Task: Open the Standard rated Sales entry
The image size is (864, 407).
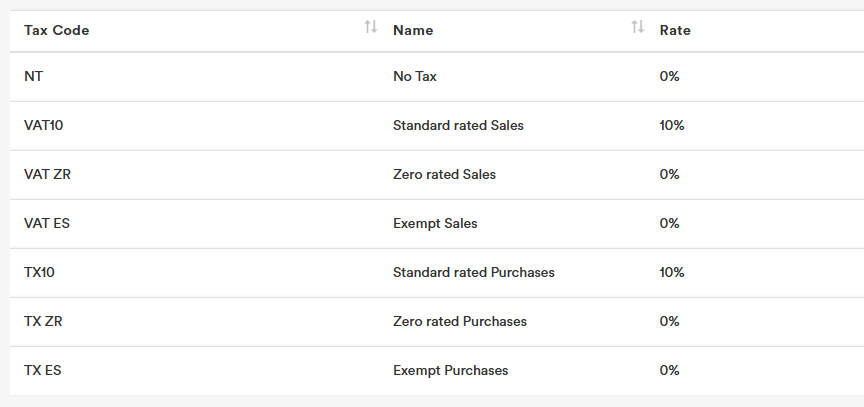Action: click(458, 126)
